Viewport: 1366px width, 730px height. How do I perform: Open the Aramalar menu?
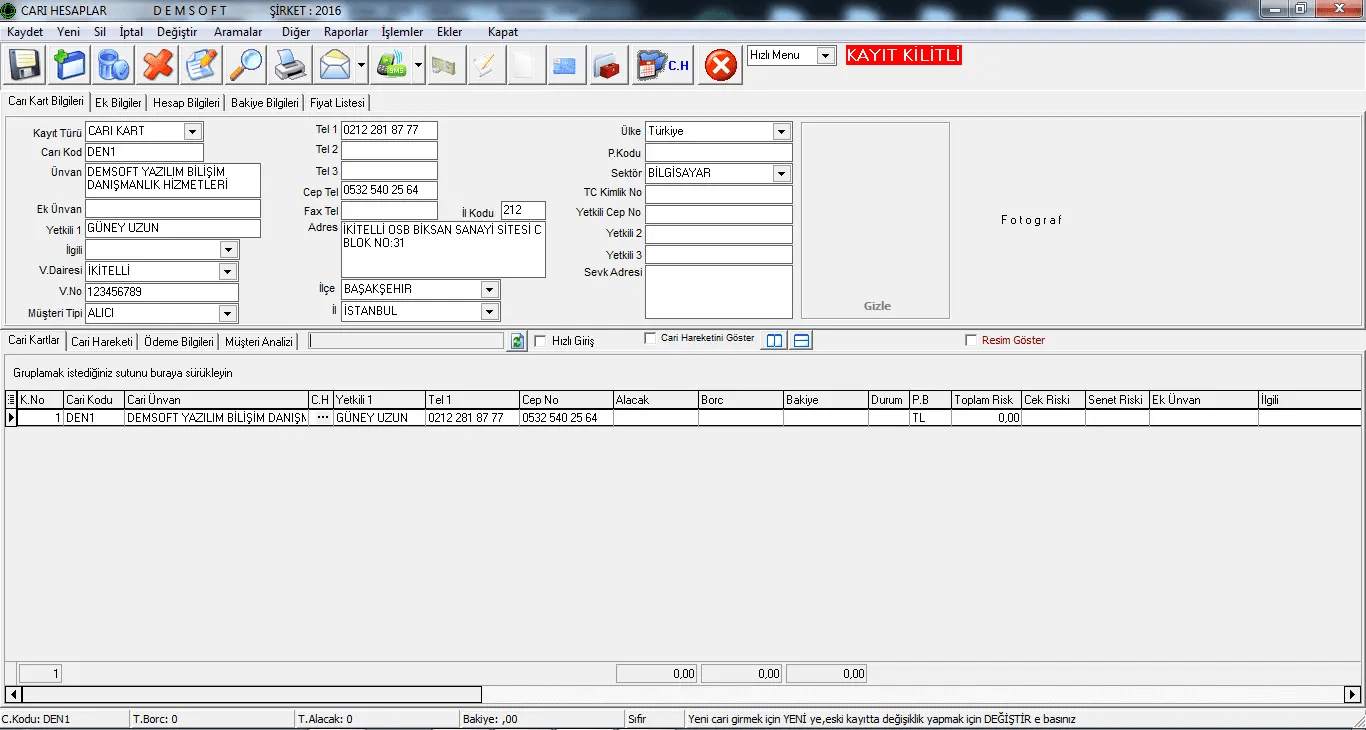point(238,32)
